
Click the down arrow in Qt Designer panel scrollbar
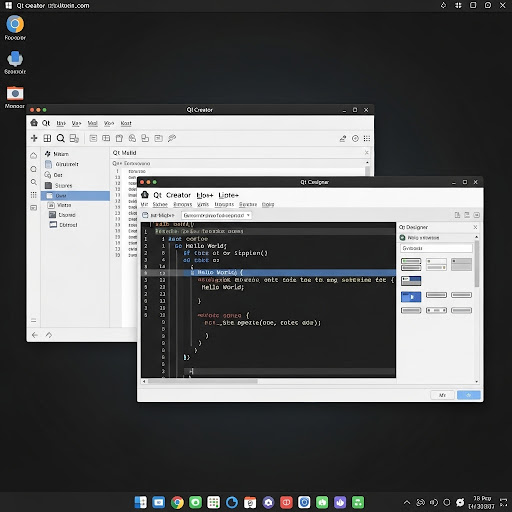tap(477, 382)
